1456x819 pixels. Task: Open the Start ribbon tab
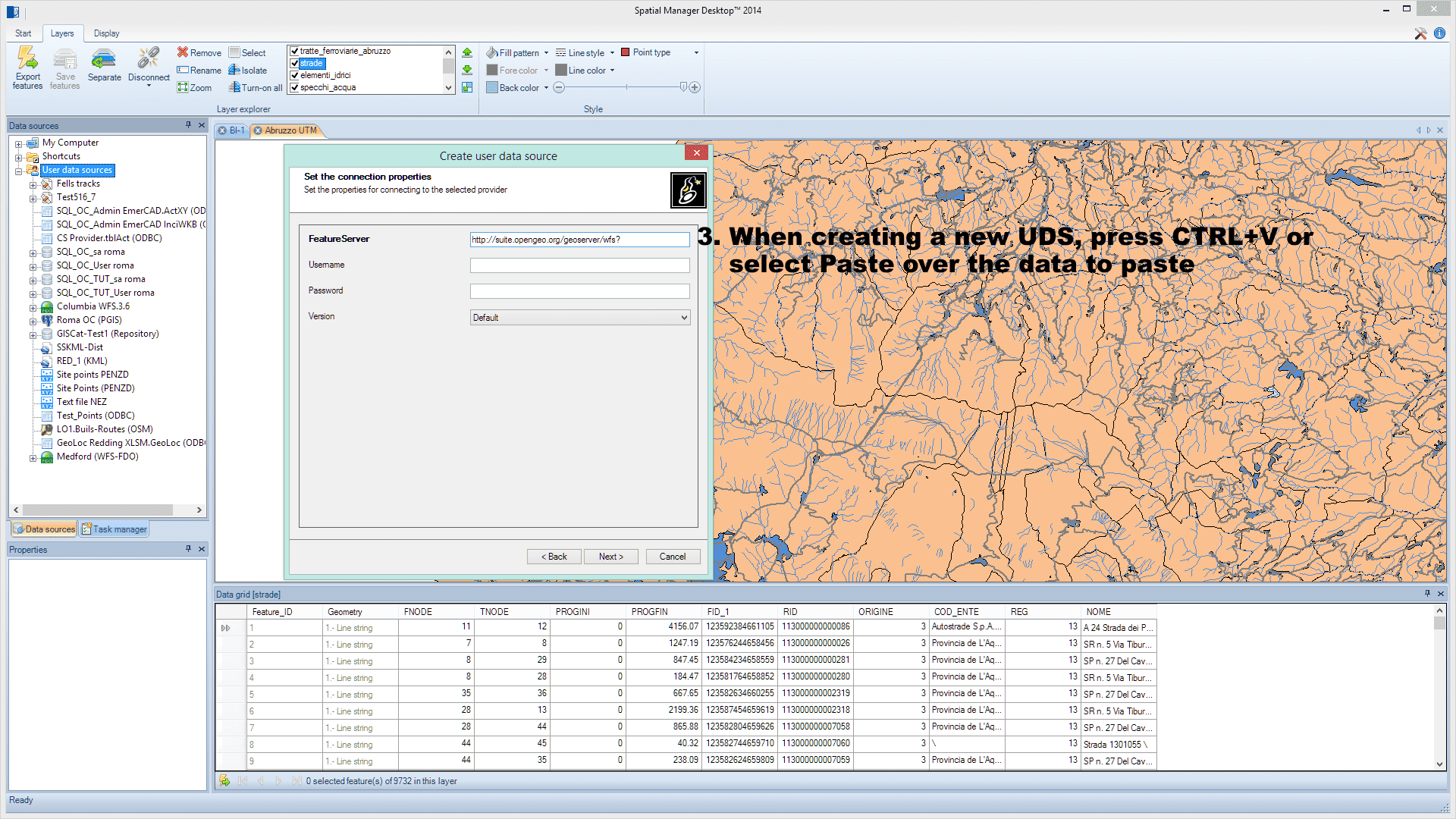pos(24,33)
